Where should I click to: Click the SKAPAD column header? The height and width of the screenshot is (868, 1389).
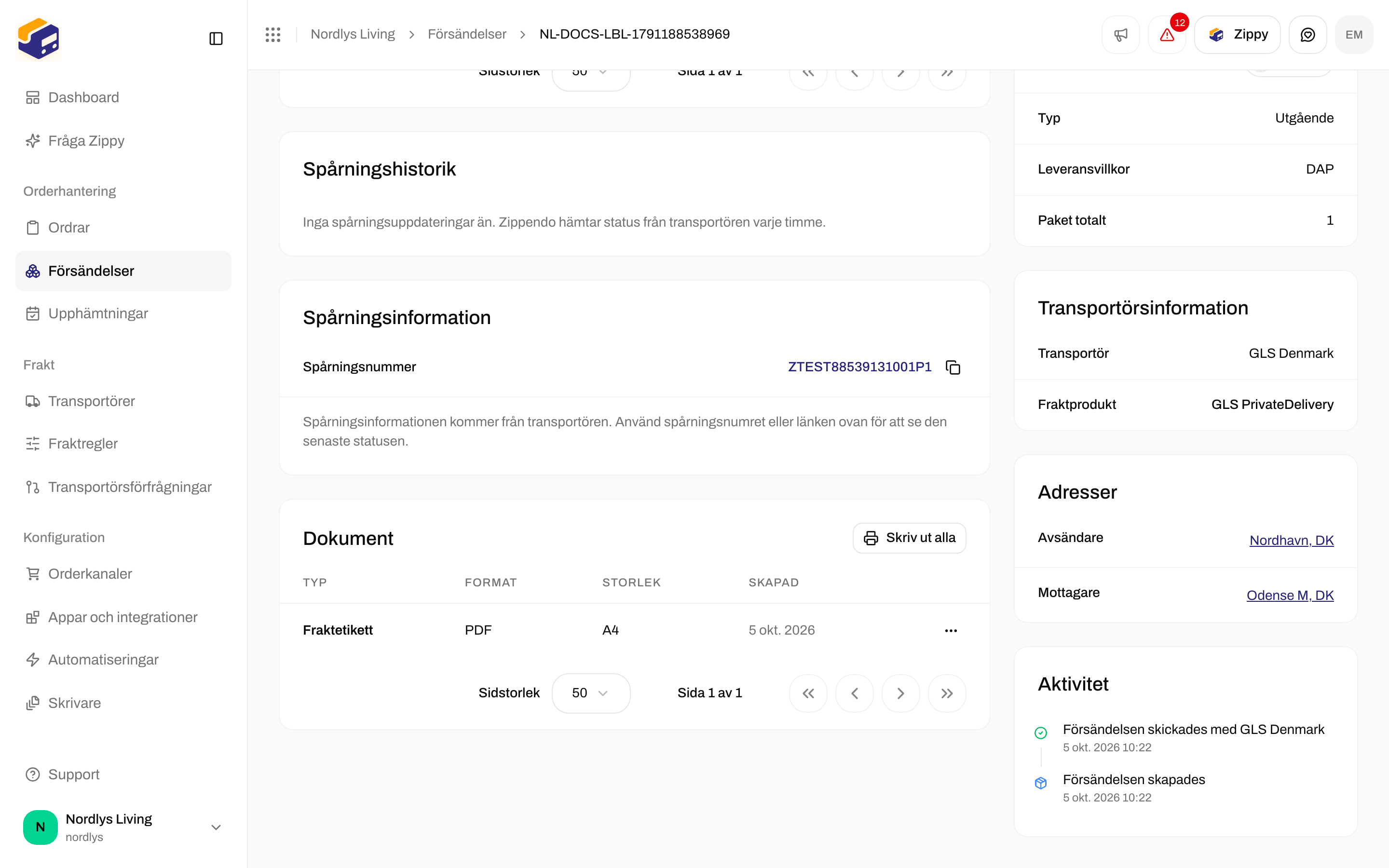(773, 583)
